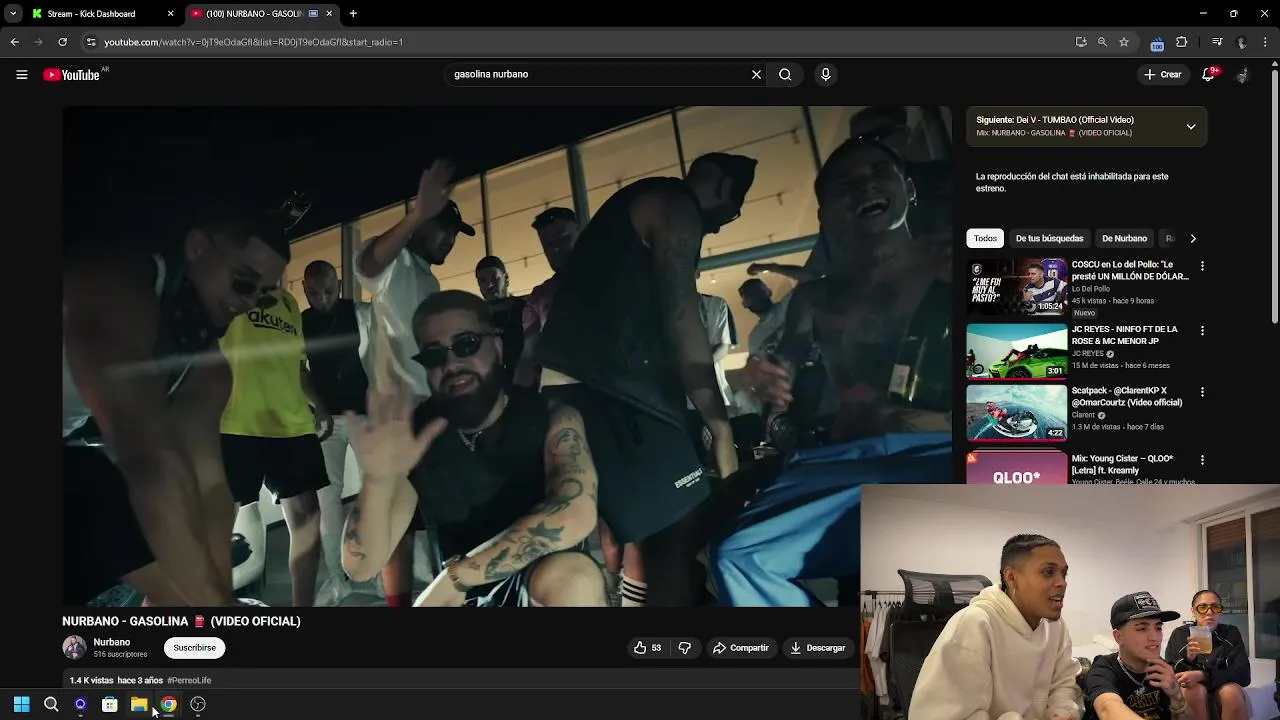Bookmark this page with the star
Image resolution: width=1280 pixels, height=720 pixels.
pyautogui.click(x=1124, y=42)
